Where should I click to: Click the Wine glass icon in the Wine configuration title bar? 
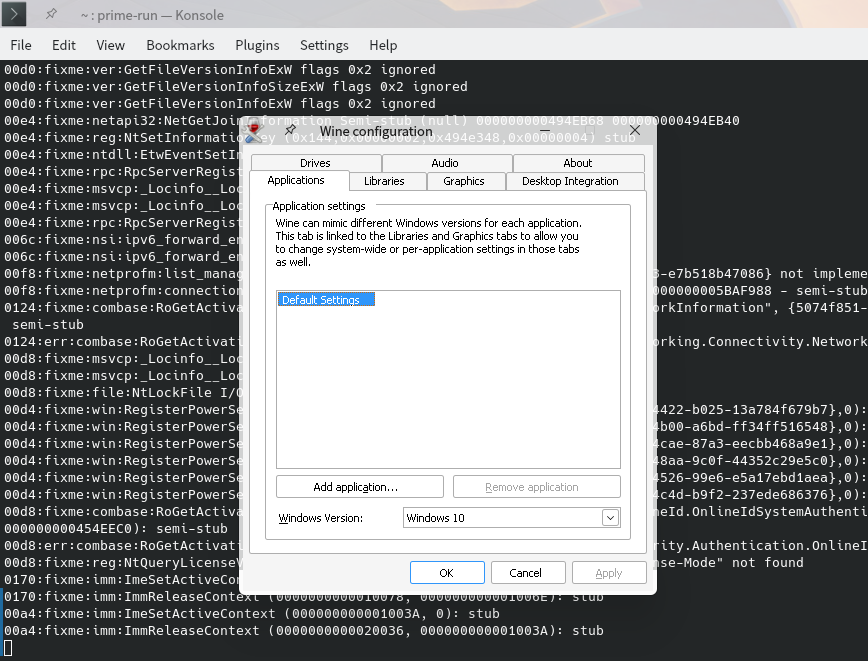tap(254, 131)
